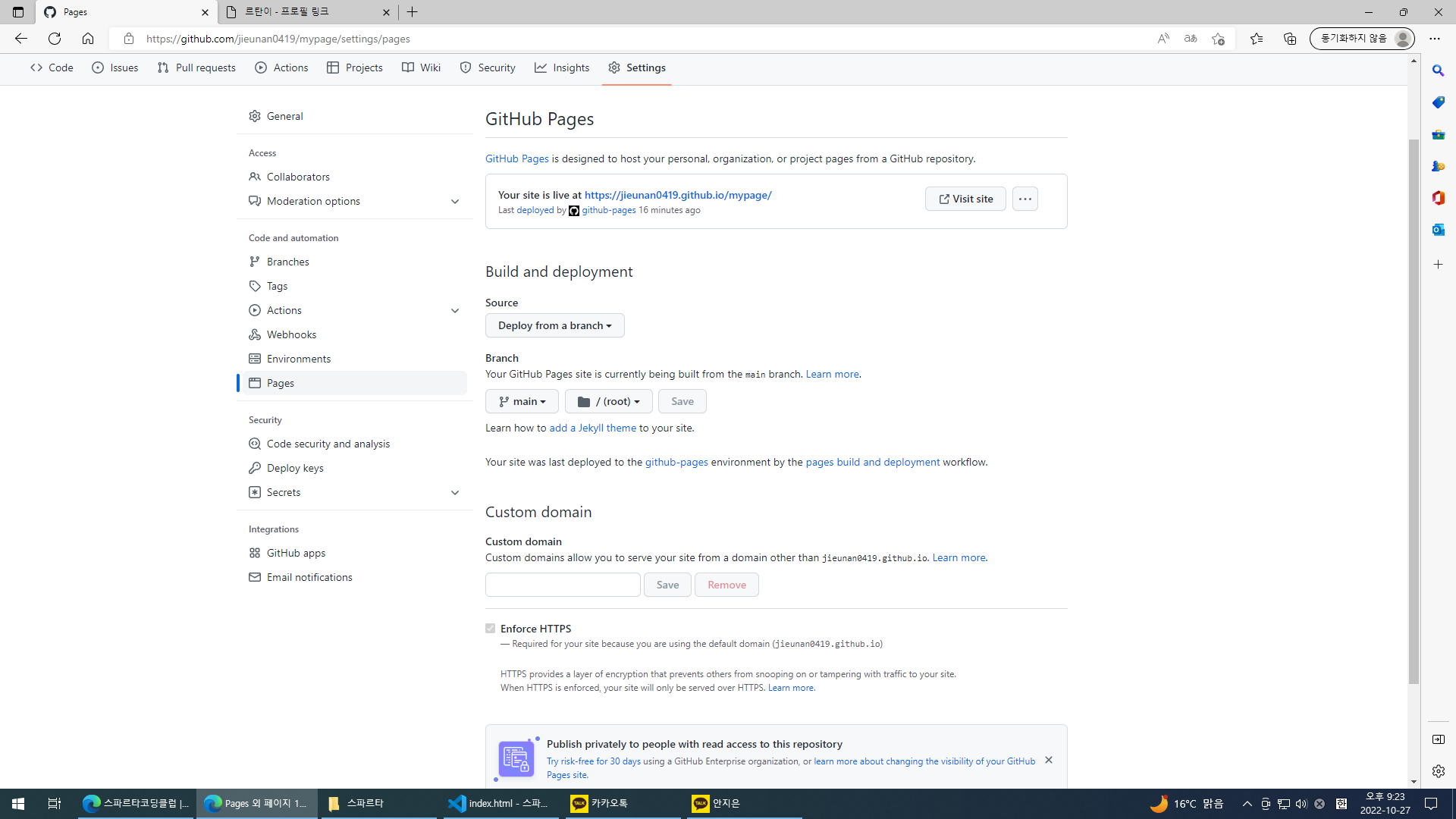Screen dimensions: 1456x819
Task: Open a new browser tab
Action: [x=413, y=12]
